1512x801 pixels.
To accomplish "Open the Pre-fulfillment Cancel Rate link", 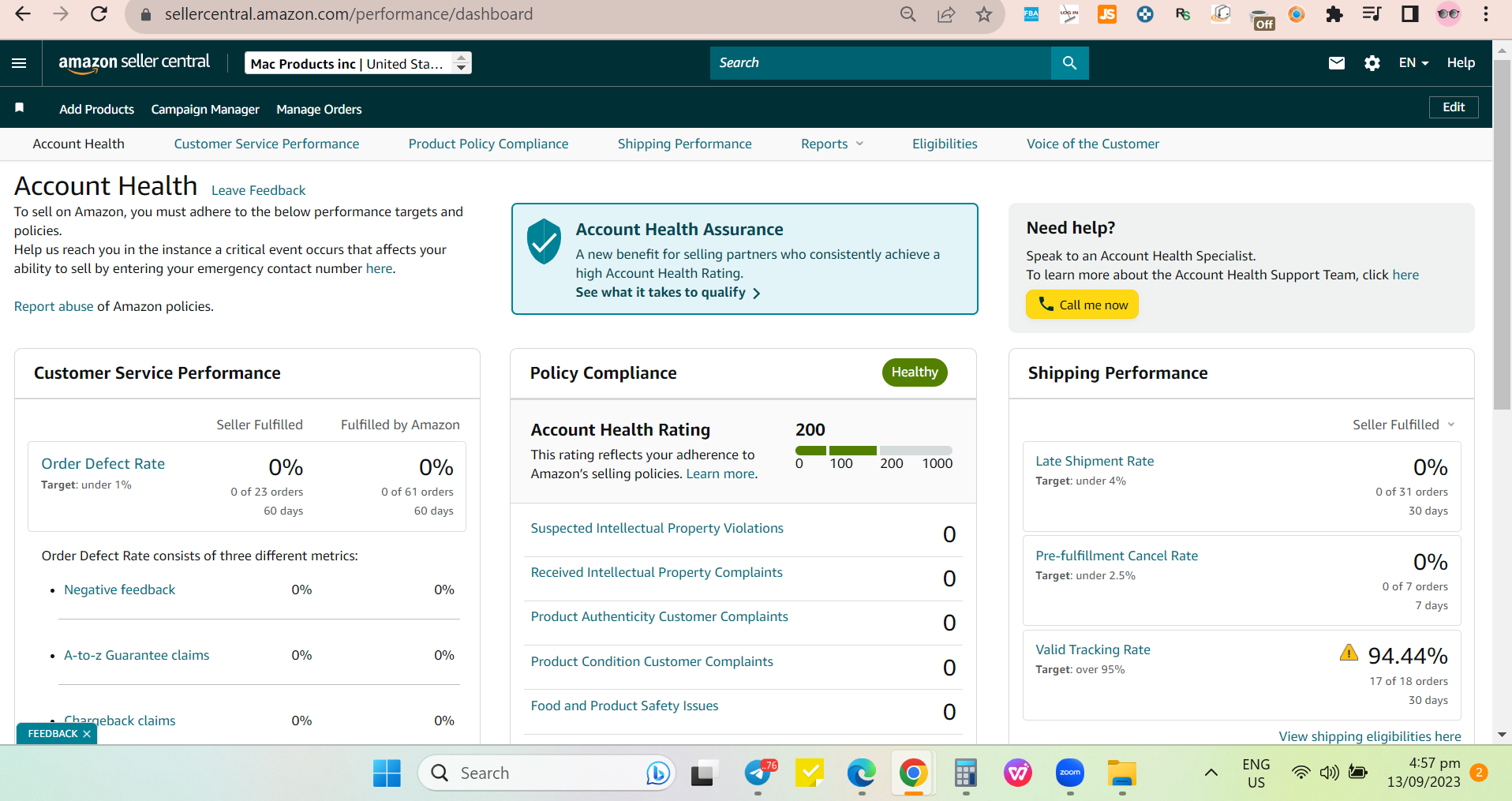I will point(1117,556).
